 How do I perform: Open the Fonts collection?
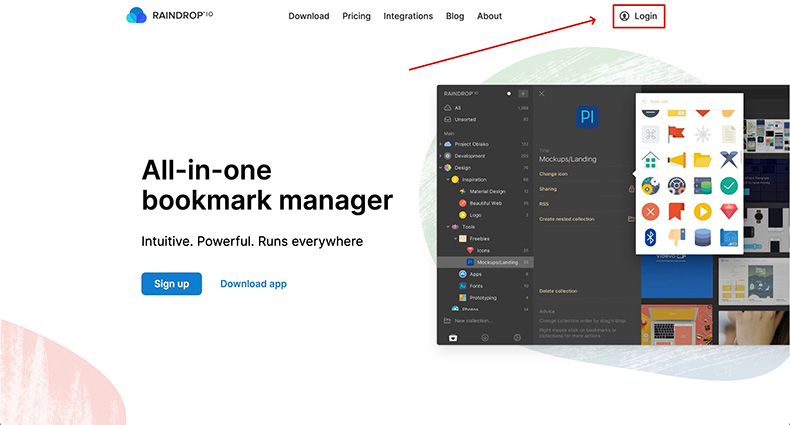click(476, 286)
